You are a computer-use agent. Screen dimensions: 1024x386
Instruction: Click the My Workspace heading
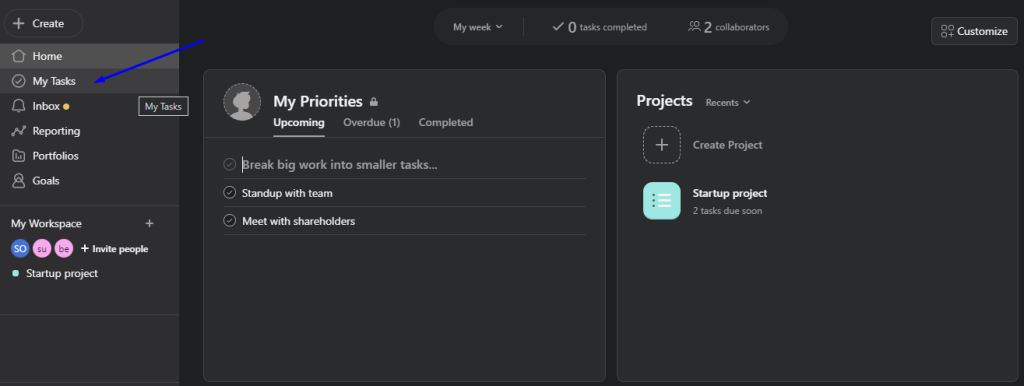point(46,223)
